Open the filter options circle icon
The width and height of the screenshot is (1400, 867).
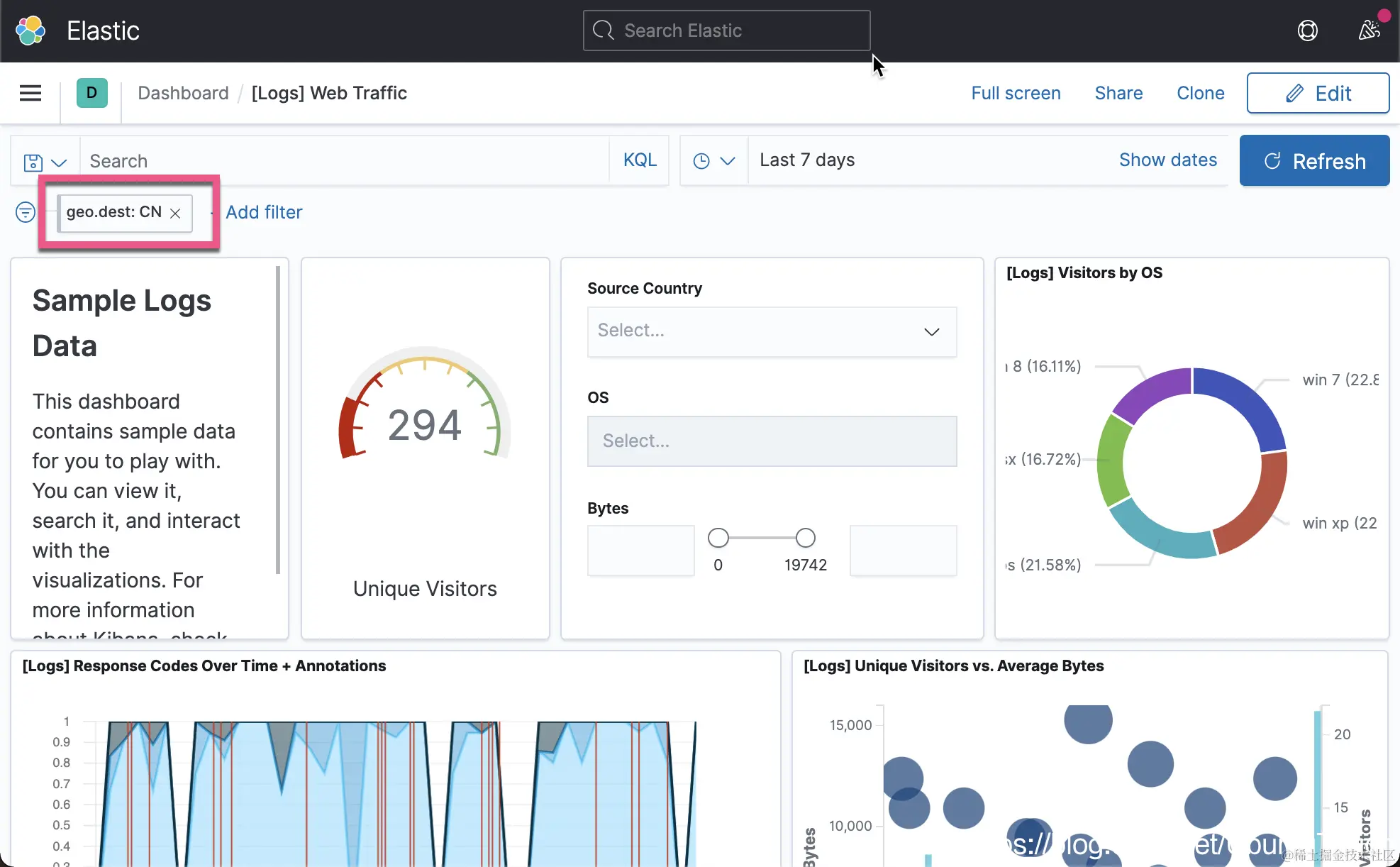(26, 212)
